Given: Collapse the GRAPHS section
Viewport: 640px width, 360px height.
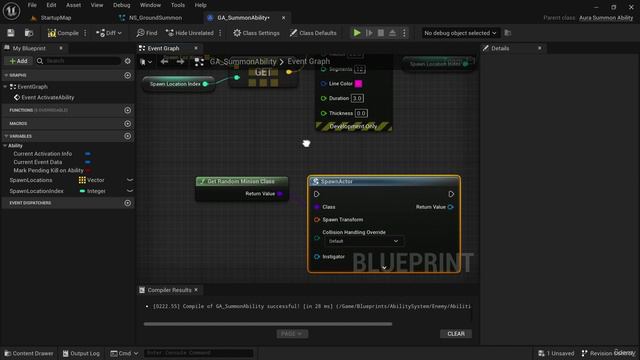Looking at the screenshot, I should (x=6, y=76).
